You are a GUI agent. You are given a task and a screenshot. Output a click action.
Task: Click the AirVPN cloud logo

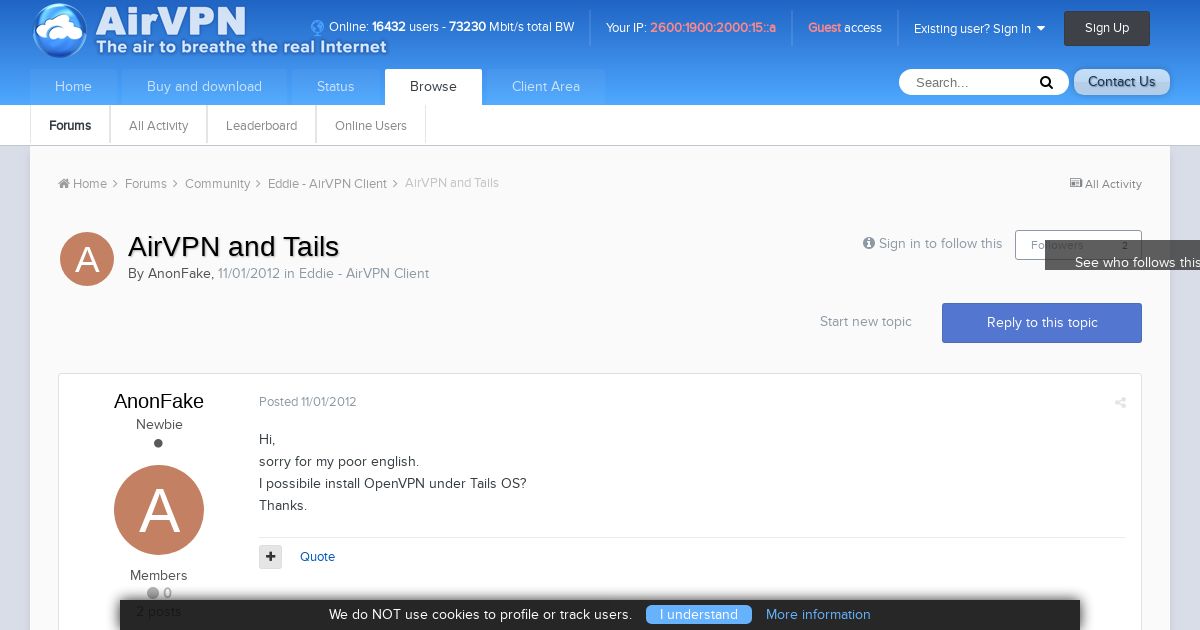[60, 30]
